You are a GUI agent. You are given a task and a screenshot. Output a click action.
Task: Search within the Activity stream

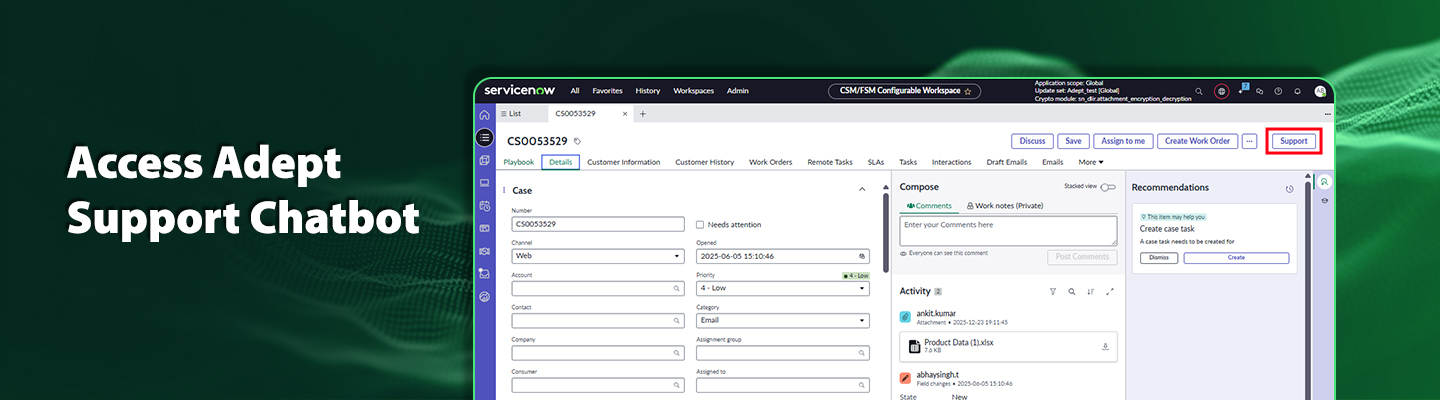pos(1072,292)
